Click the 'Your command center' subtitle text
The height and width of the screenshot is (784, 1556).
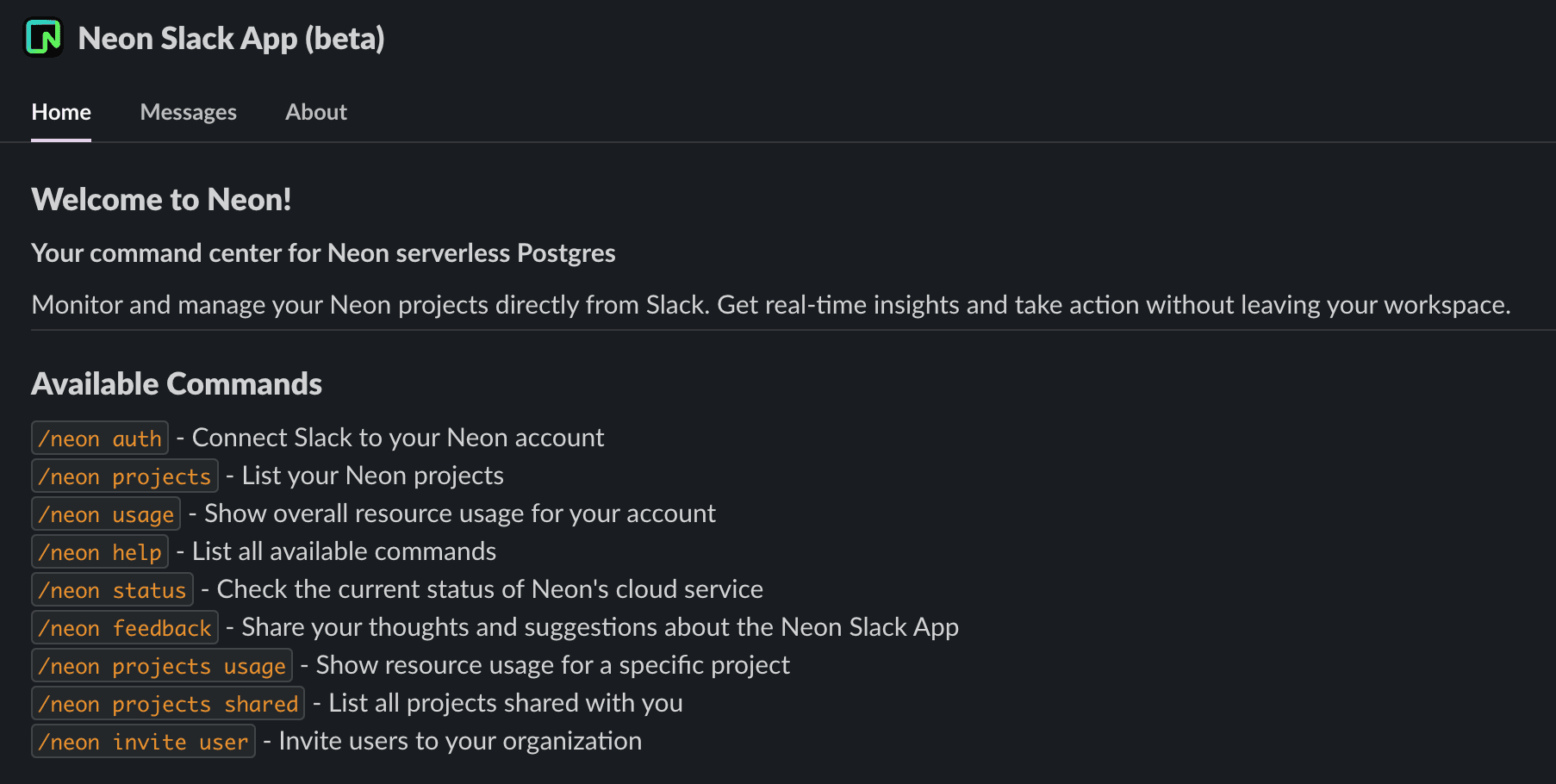tap(323, 253)
